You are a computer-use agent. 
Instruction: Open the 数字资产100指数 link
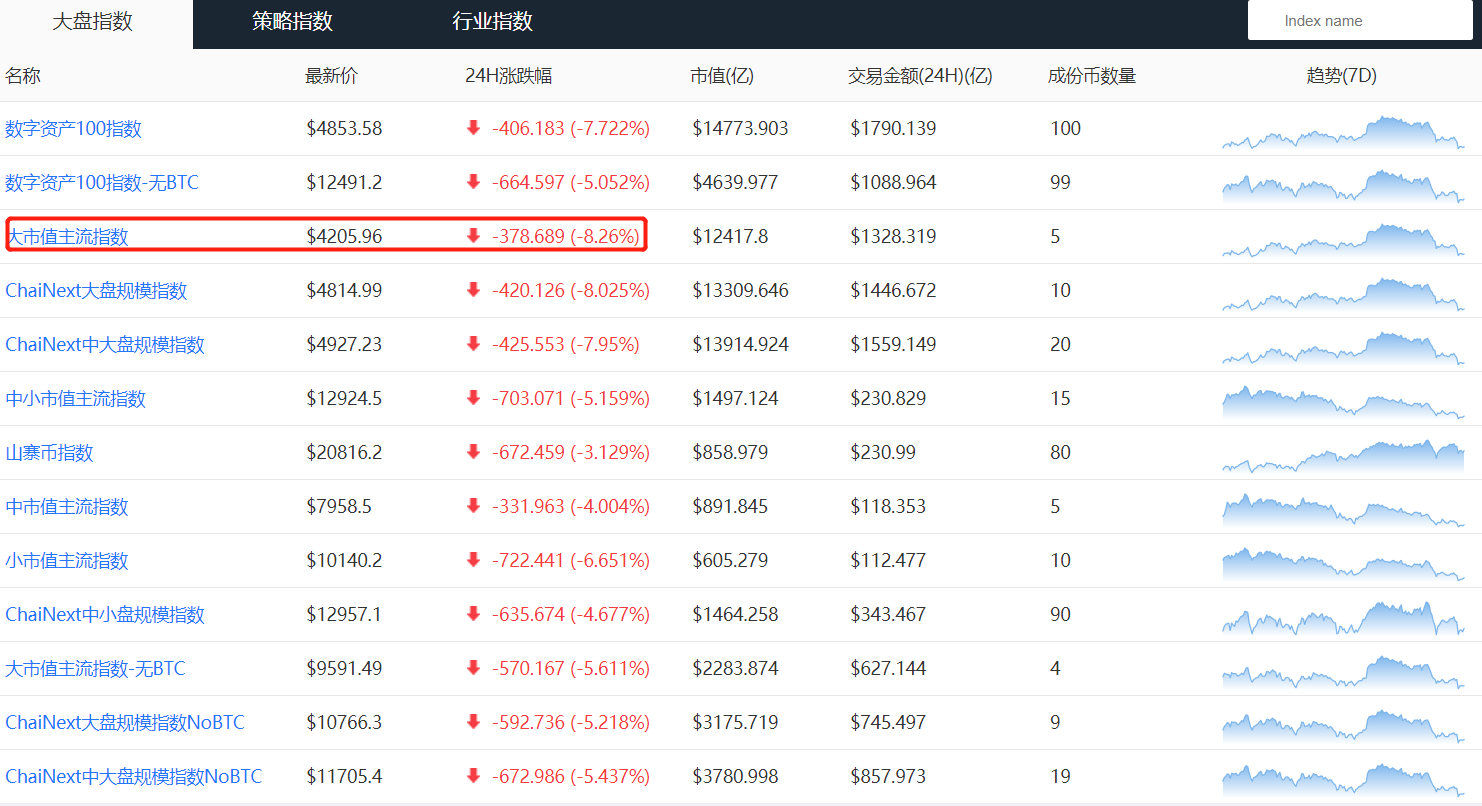click(74, 128)
